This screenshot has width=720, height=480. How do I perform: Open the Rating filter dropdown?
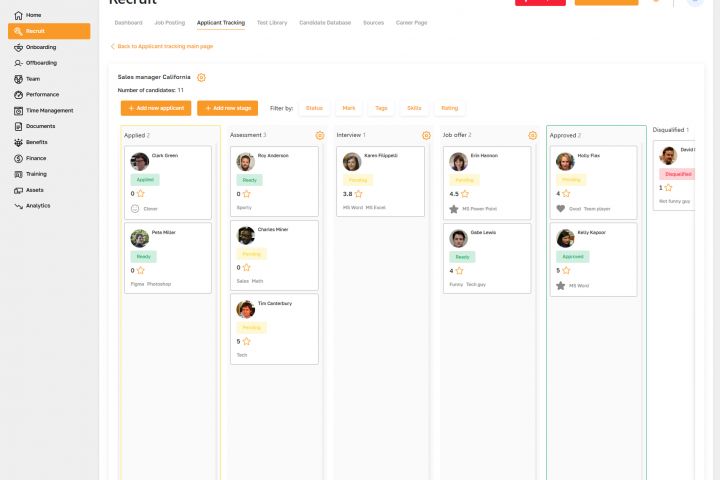coord(450,108)
